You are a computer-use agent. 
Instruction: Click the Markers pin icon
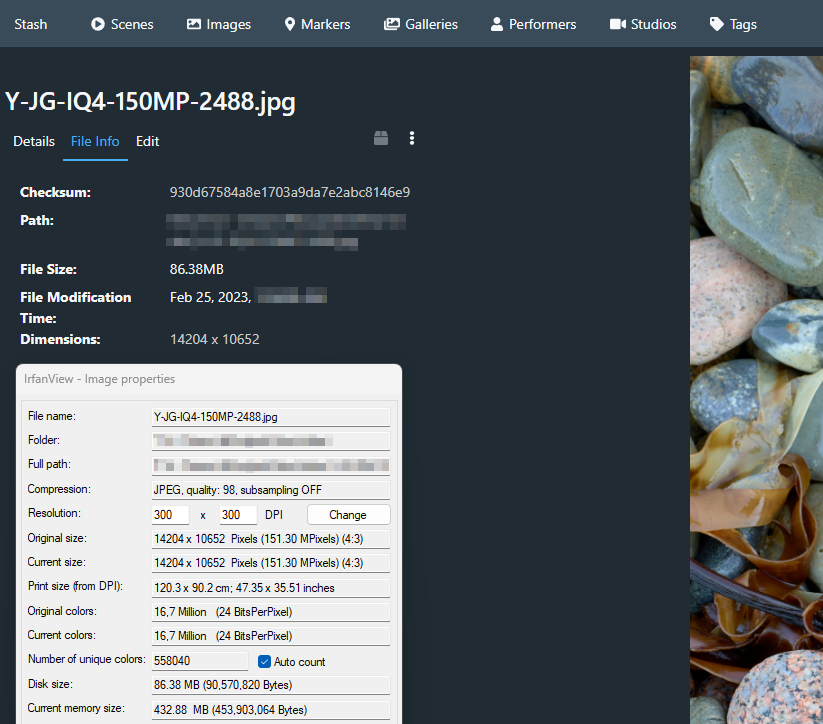point(289,24)
